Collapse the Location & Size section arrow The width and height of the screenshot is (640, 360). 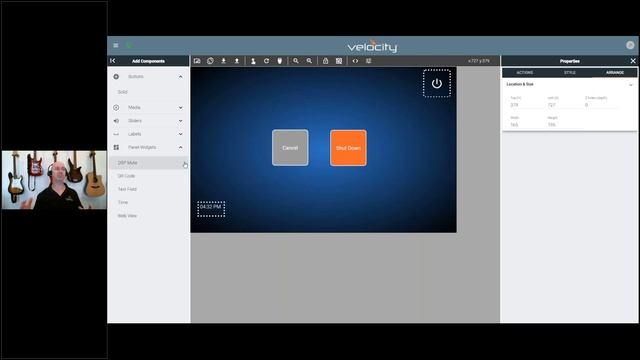[631, 84]
